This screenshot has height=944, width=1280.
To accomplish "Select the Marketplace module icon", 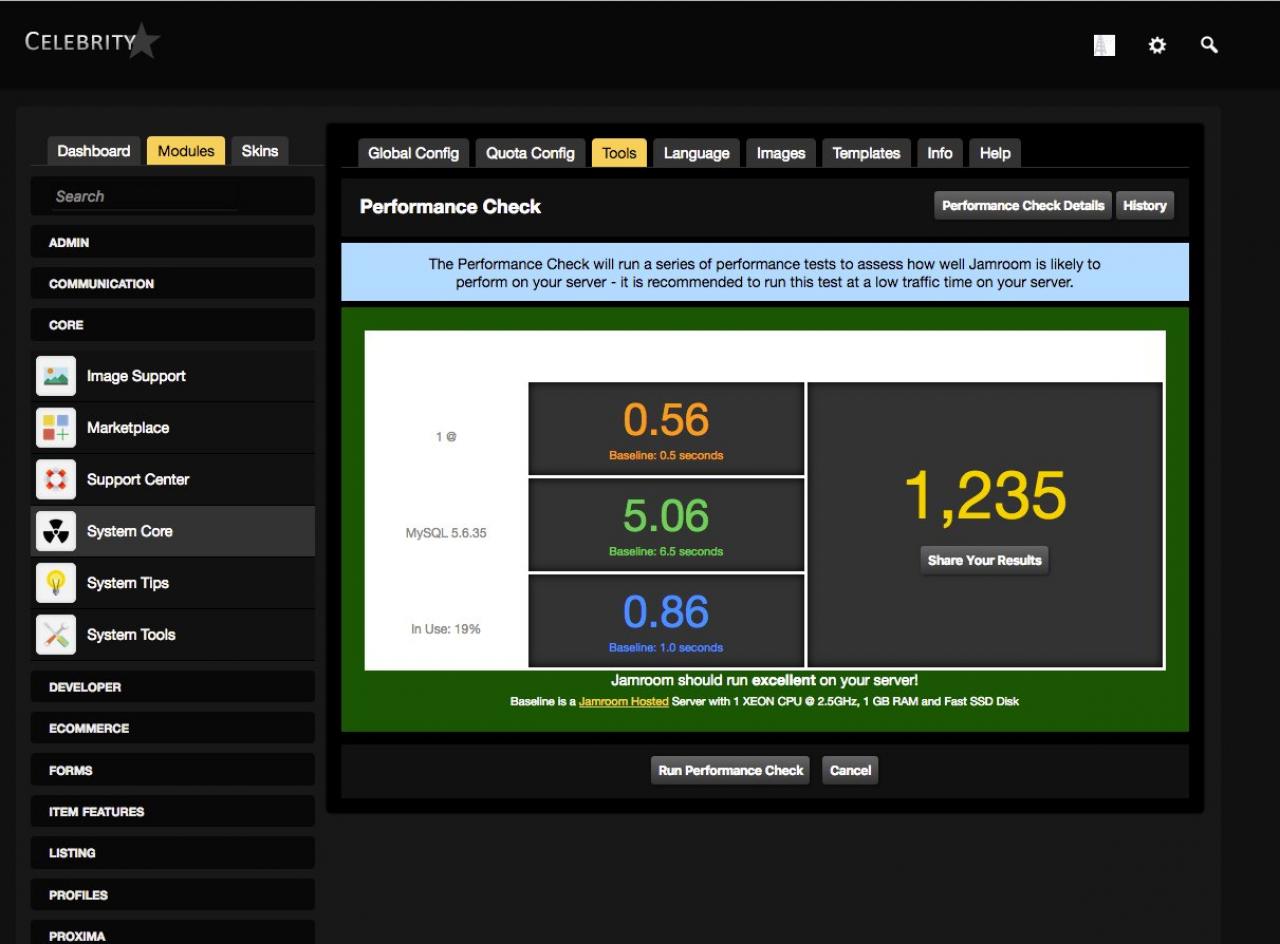I will (x=56, y=428).
